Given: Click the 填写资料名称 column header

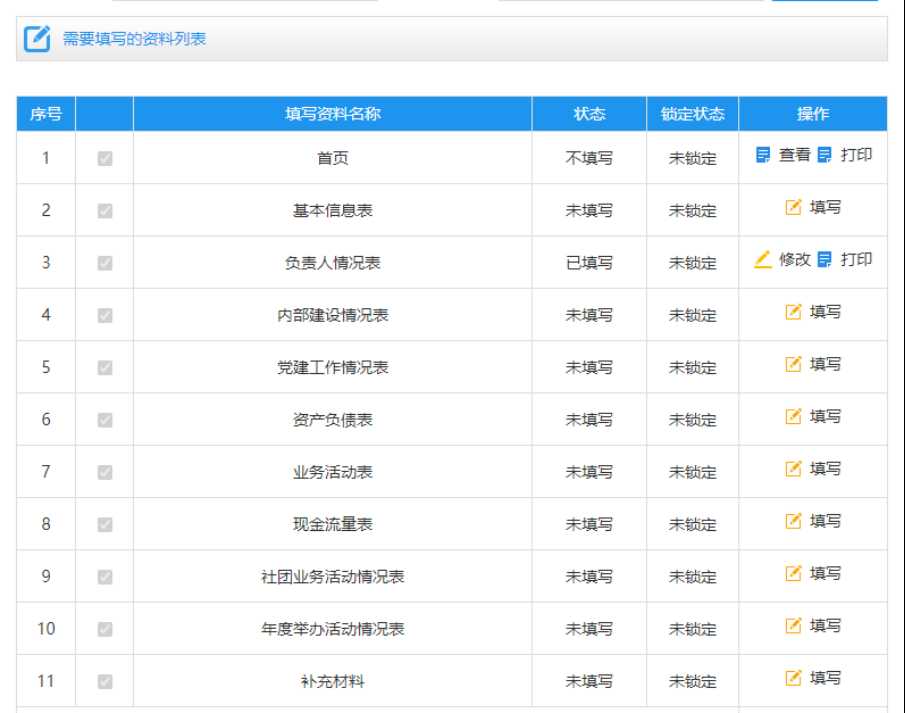Looking at the screenshot, I should tap(332, 114).
